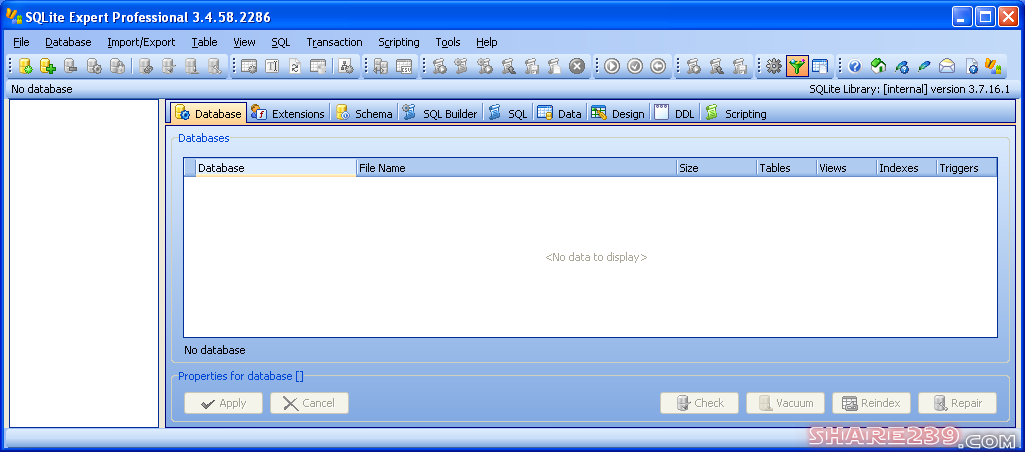Switch to the Data tab

click(x=560, y=113)
